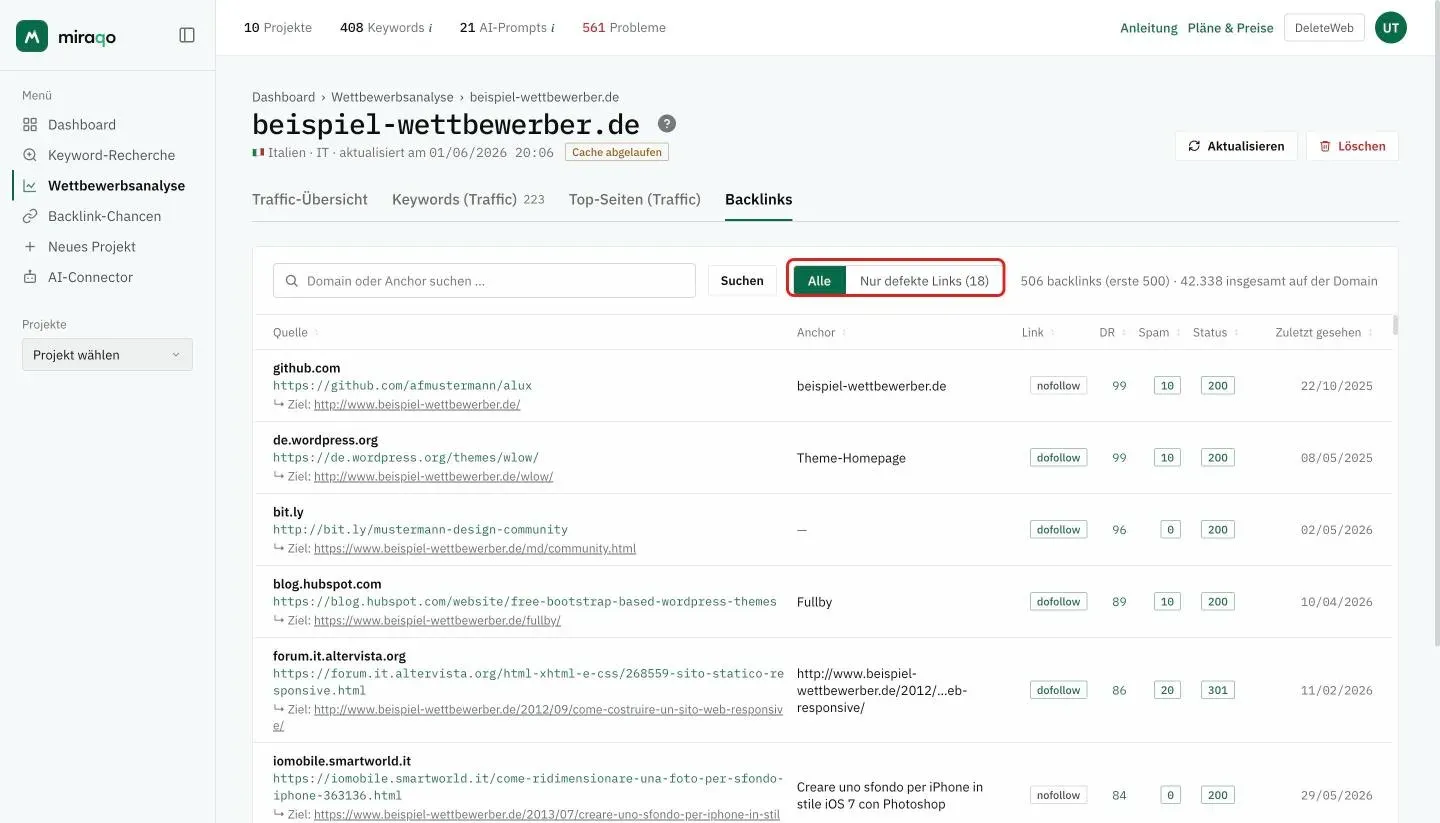Sort table by Anchor column
This screenshot has height=823, width=1440.
coord(820,333)
